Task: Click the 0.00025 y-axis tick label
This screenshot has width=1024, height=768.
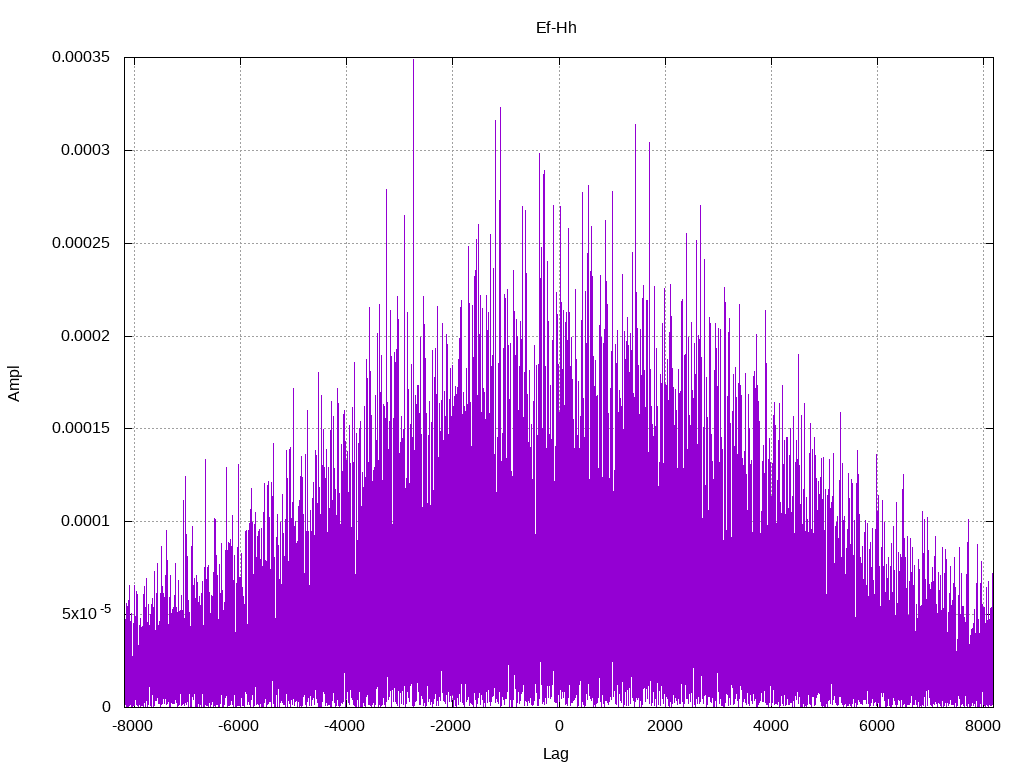Action: (81, 243)
